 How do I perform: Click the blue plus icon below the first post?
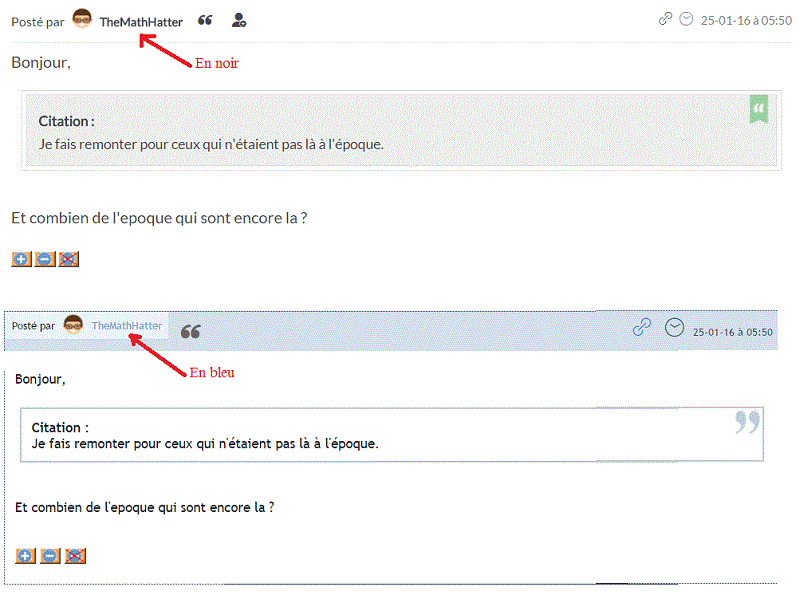coord(21,259)
